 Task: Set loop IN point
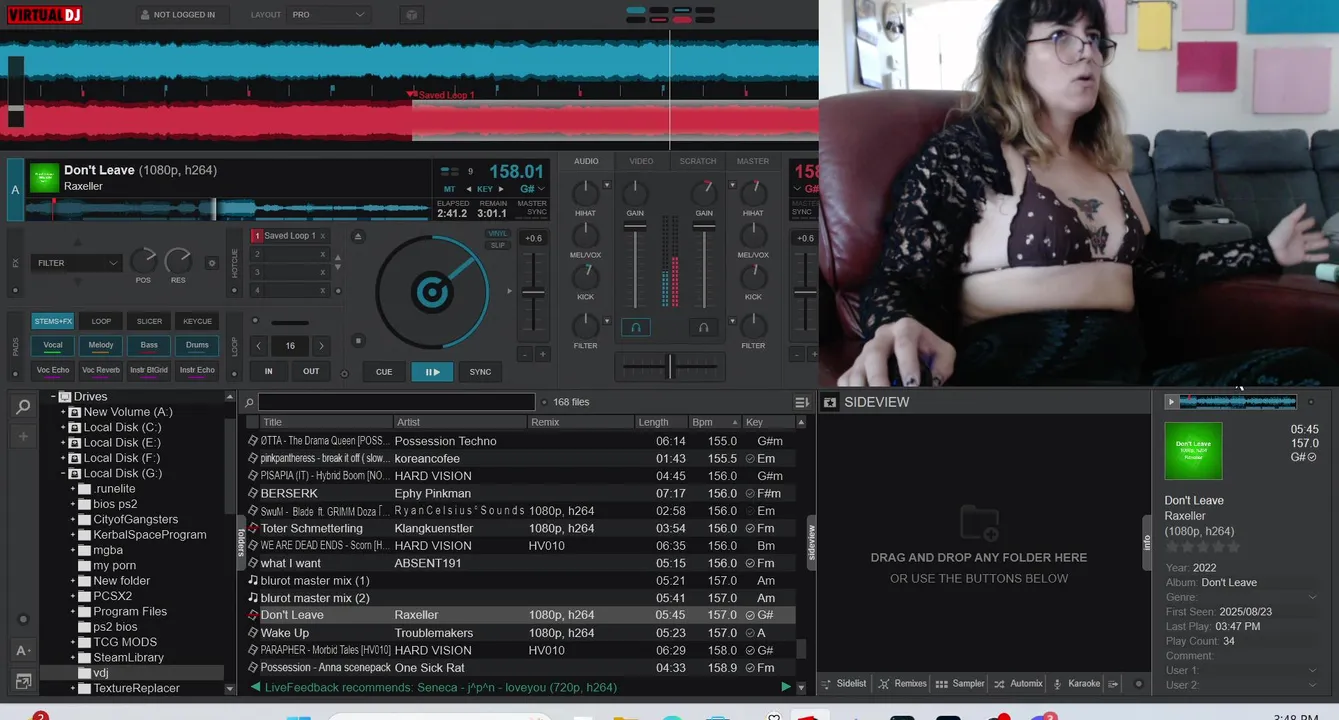268,371
